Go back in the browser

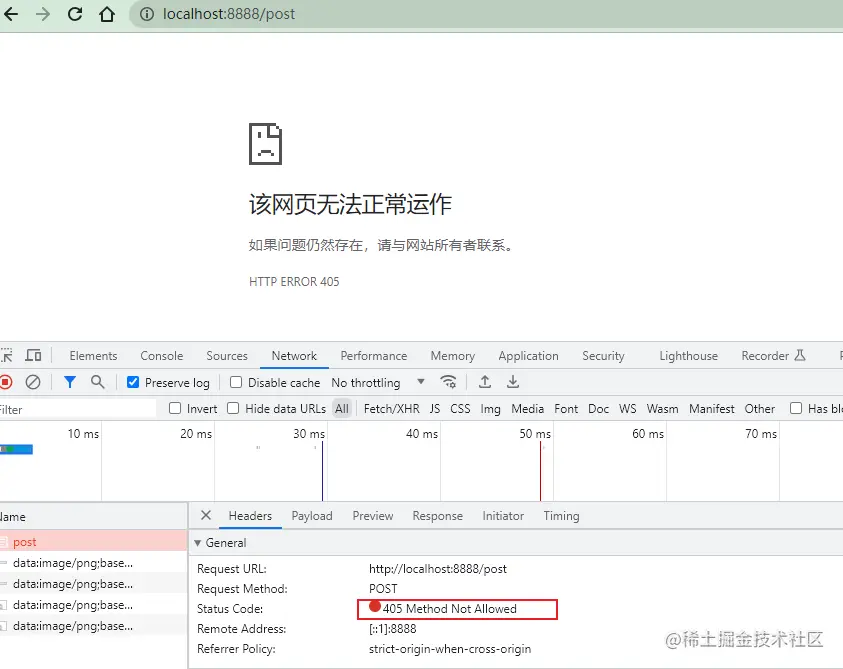11,14
